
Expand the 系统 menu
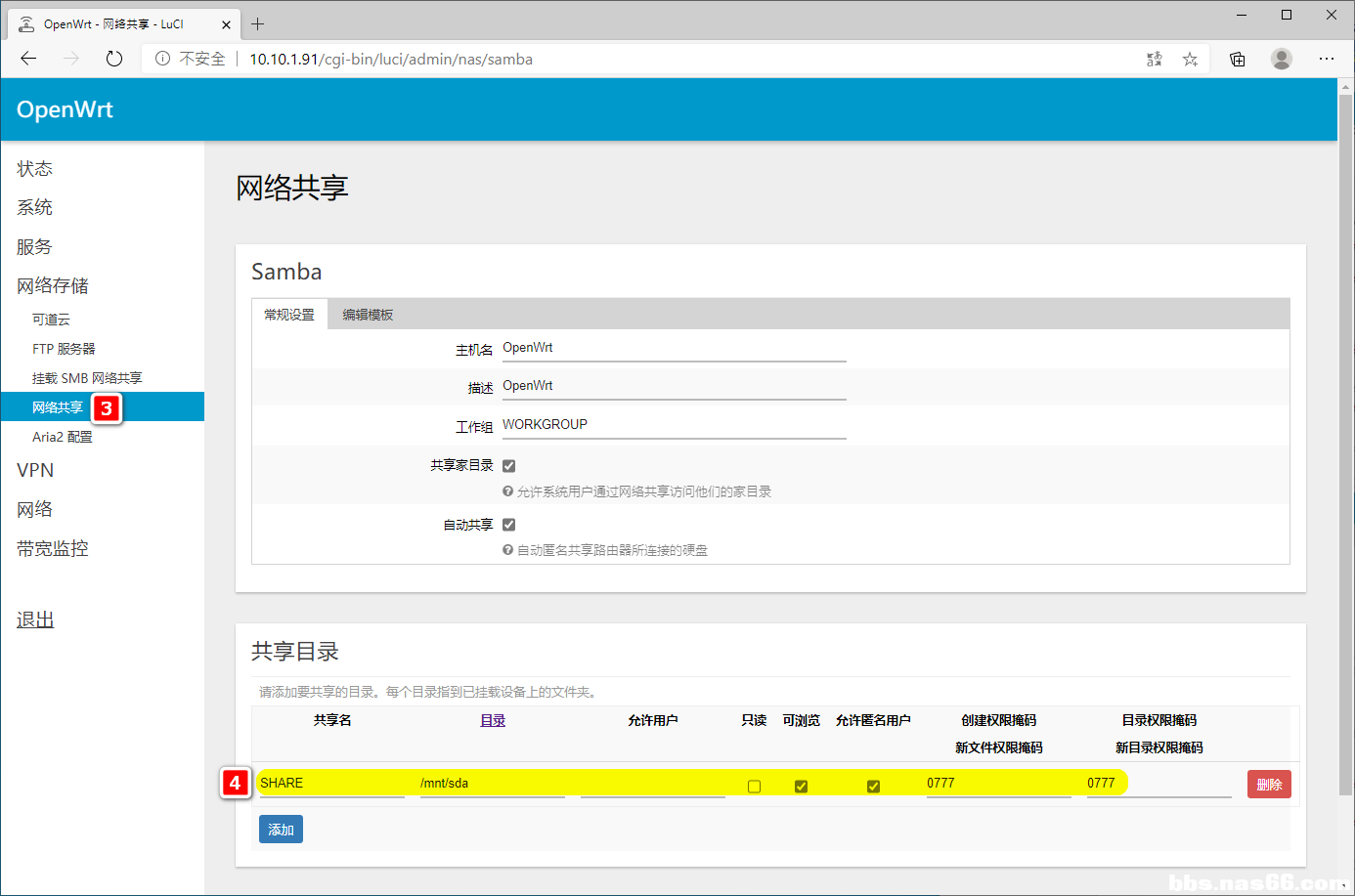35,208
